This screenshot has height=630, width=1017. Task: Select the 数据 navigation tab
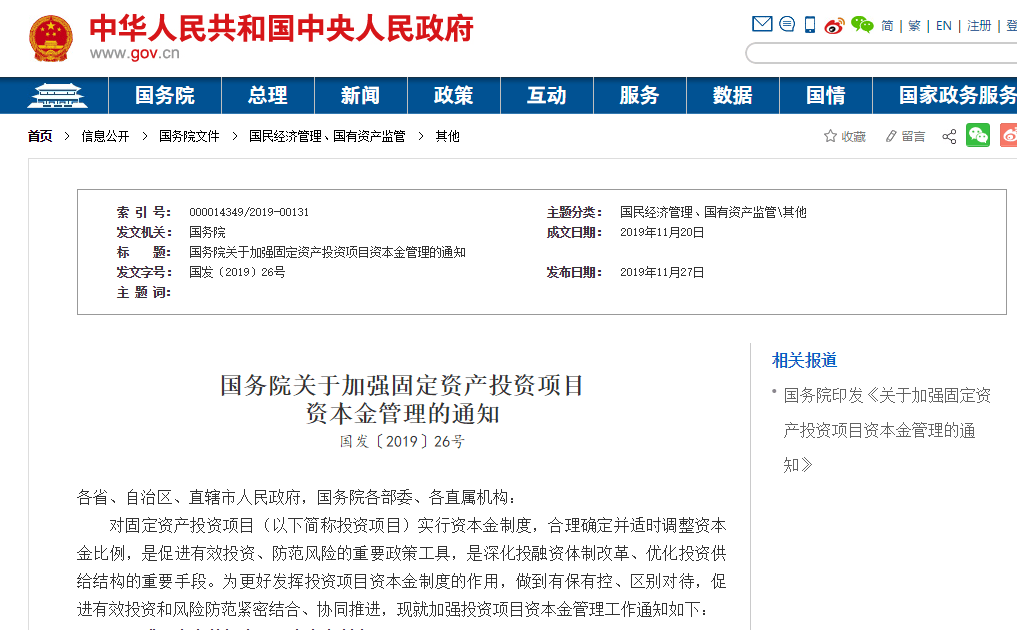(732, 96)
